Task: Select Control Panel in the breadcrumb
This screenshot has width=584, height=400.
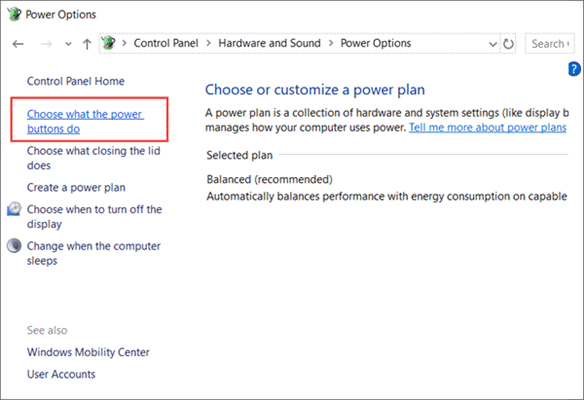Action: coord(166,43)
